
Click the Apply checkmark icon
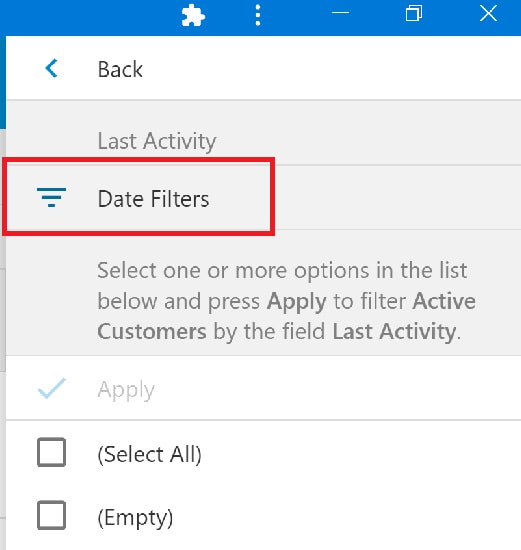click(52, 388)
